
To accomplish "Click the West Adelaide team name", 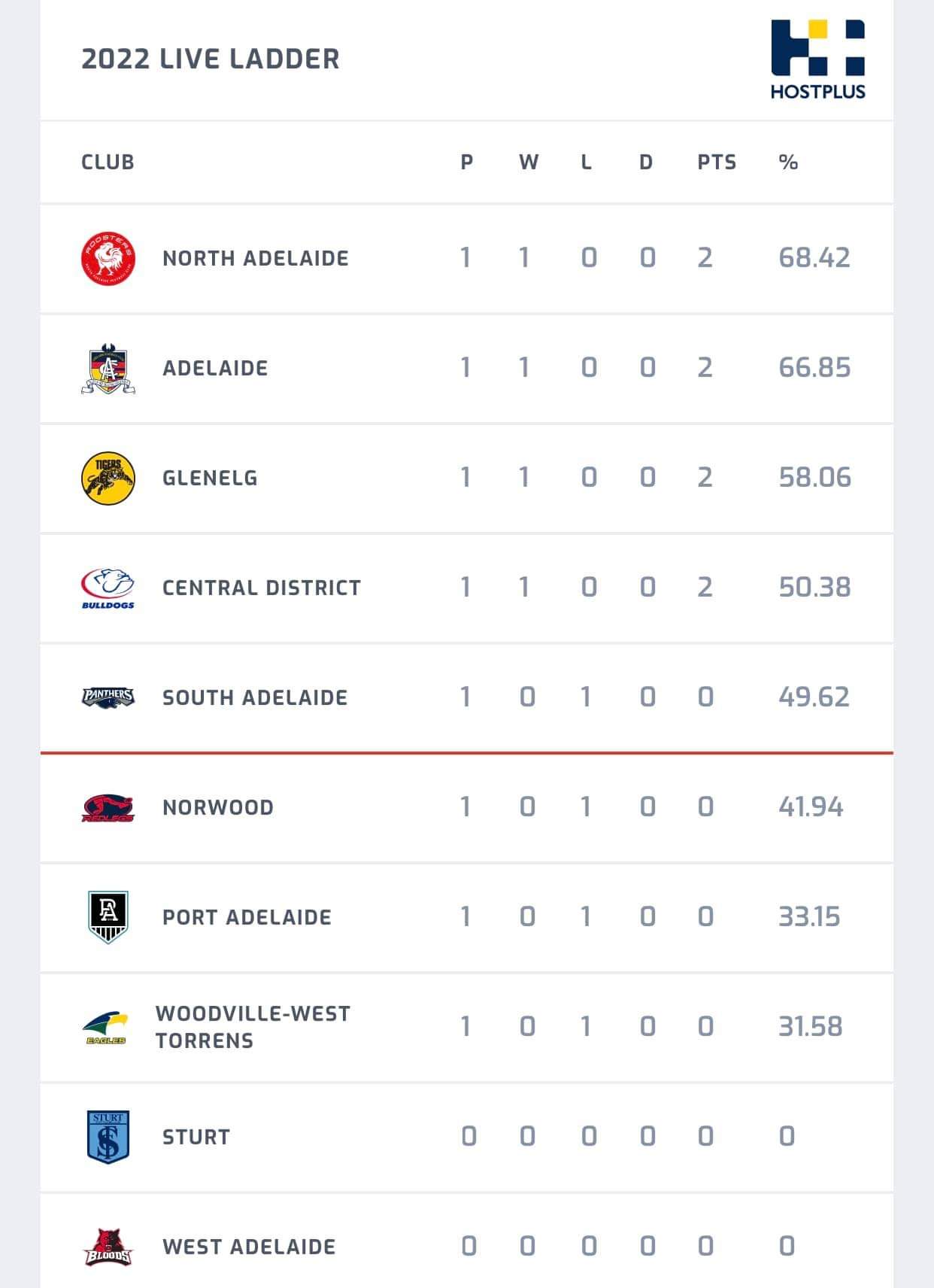I will [x=249, y=1247].
